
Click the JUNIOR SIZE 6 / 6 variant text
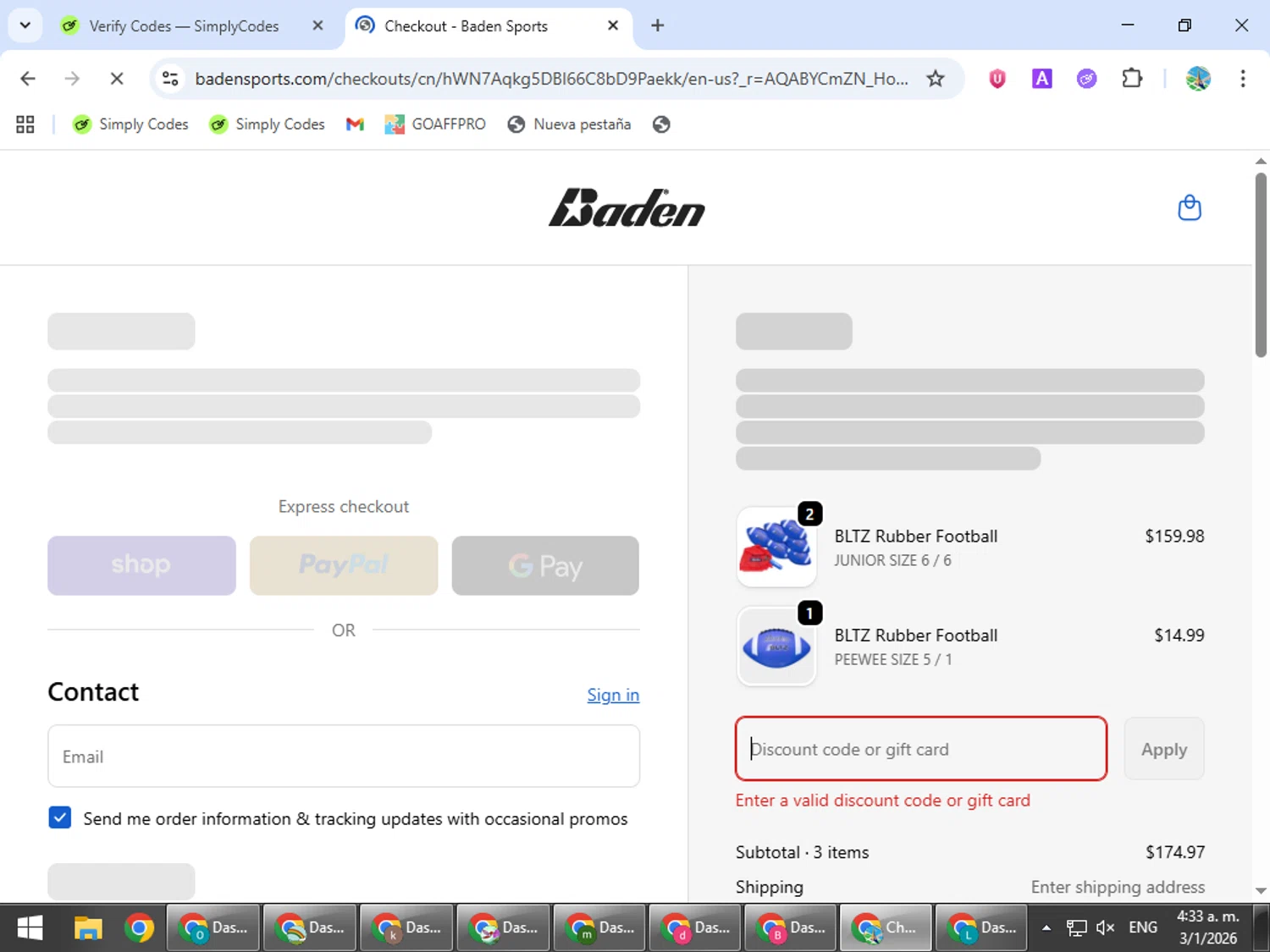coord(892,560)
